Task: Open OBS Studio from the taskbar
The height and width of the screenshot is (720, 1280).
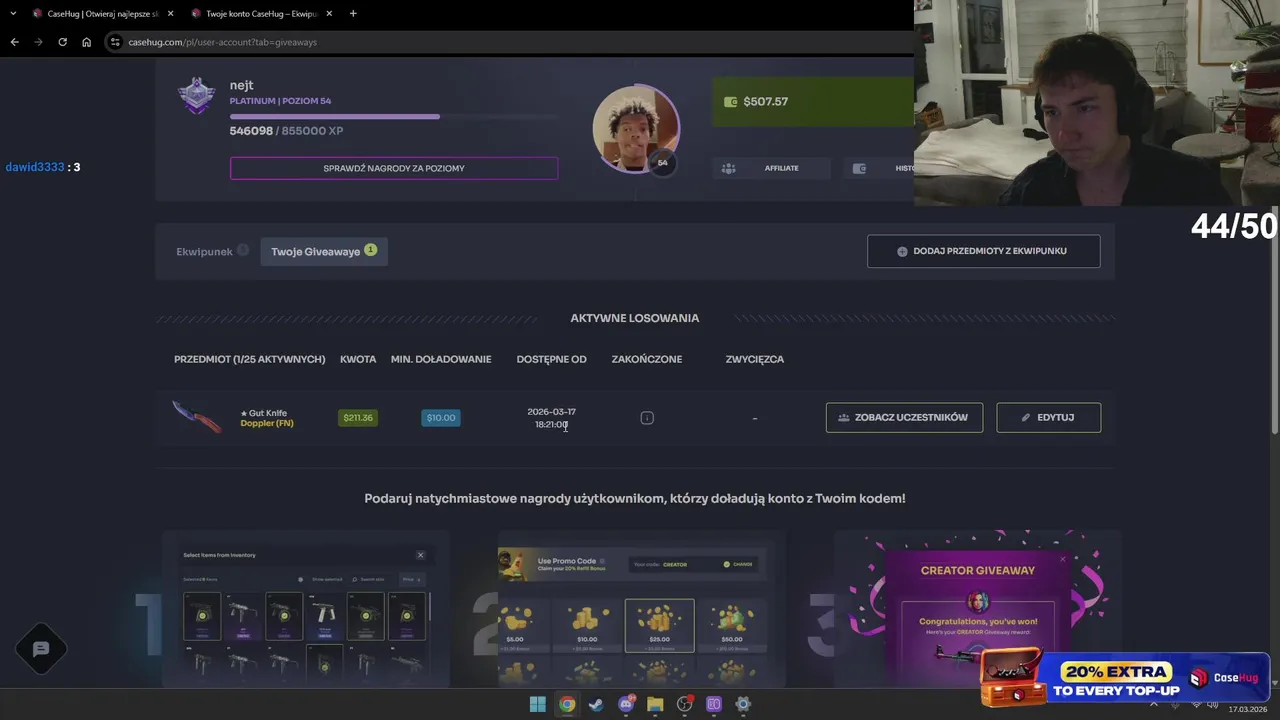Action: point(684,704)
